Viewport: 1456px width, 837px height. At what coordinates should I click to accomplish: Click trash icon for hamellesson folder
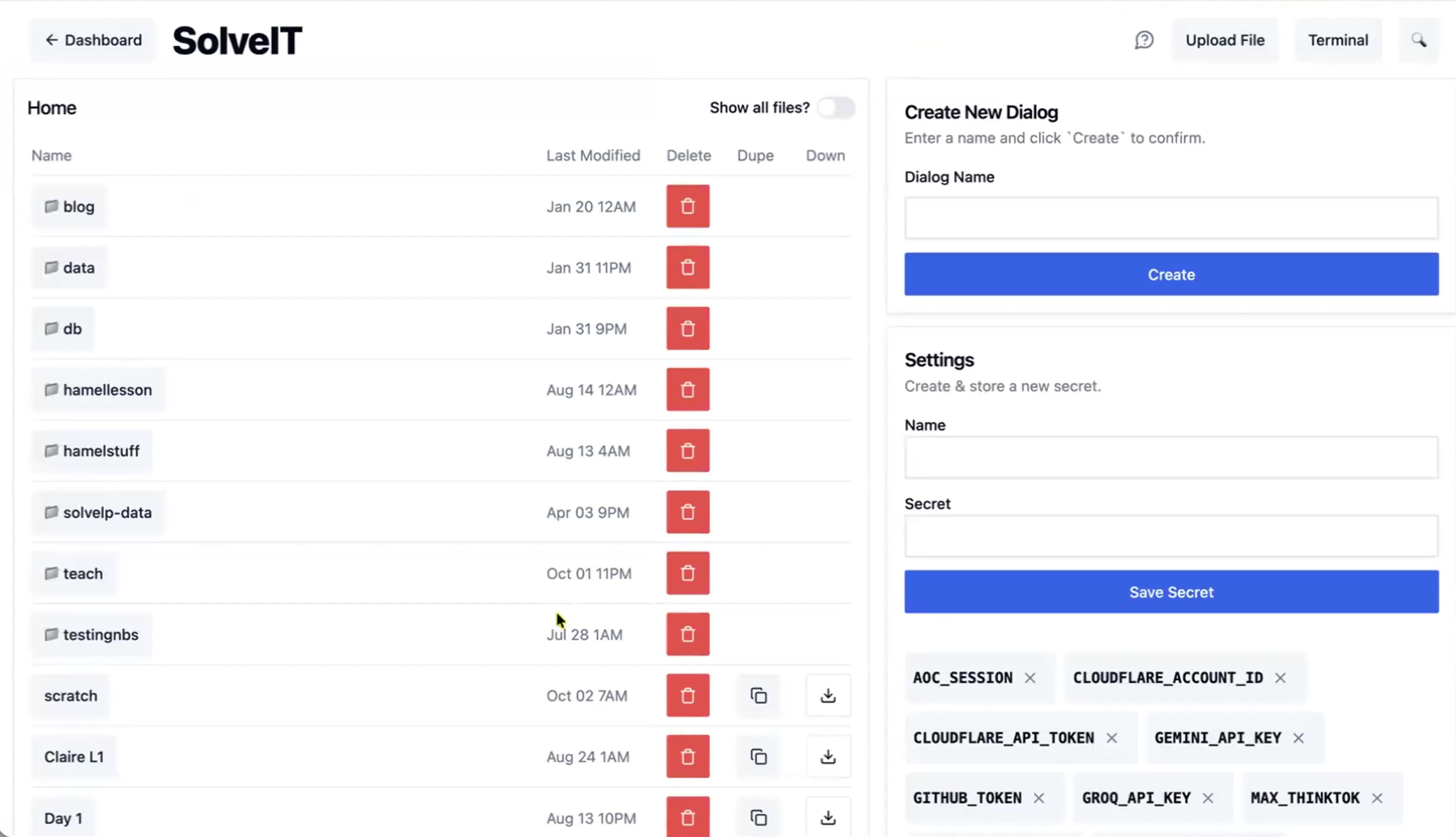[x=688, y=390]
